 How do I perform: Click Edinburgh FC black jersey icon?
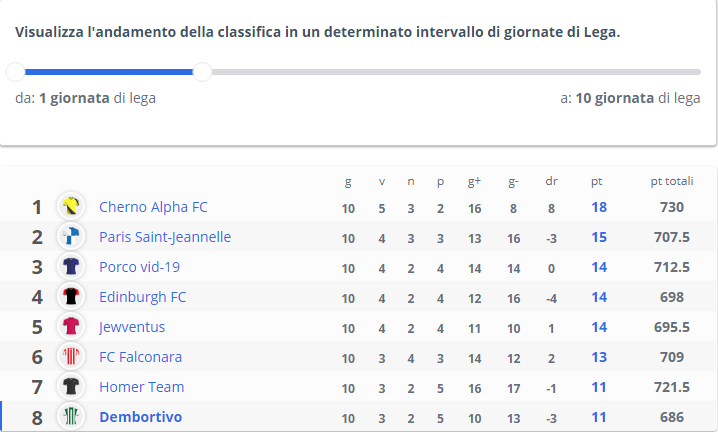click(71, 296)
